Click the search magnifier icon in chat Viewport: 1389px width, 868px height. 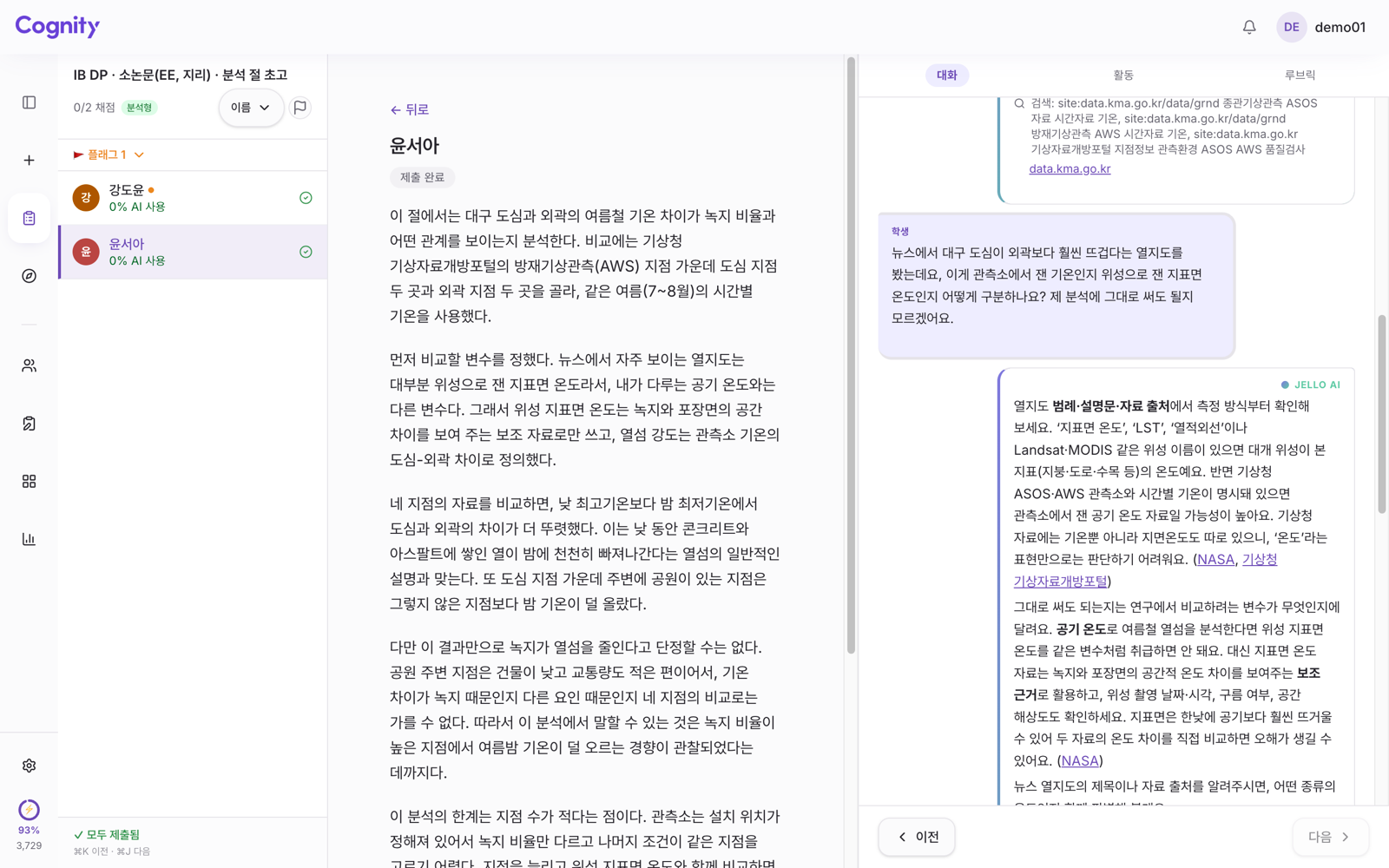pos(1019,103)
